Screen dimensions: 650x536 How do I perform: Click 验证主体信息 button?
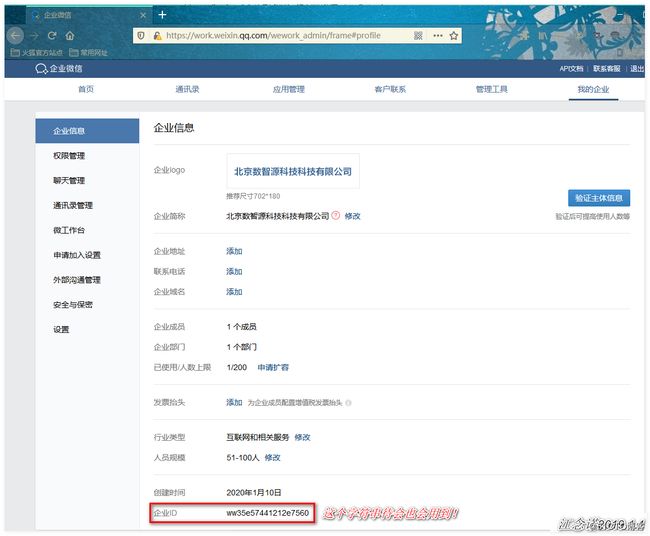(599, 198)
